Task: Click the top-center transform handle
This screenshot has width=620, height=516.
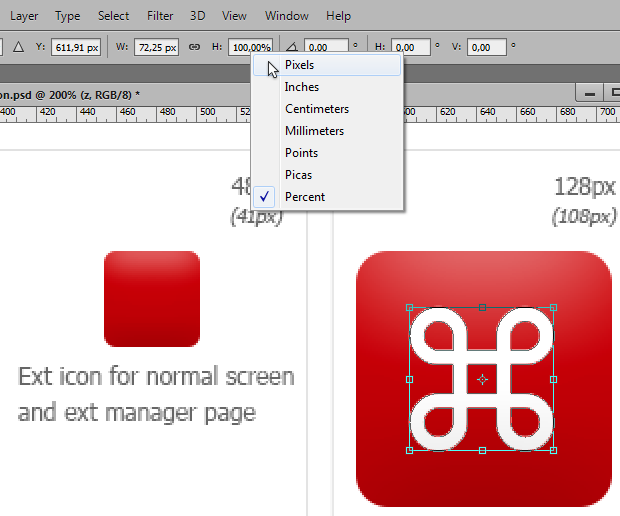Action: coord(482,308)
